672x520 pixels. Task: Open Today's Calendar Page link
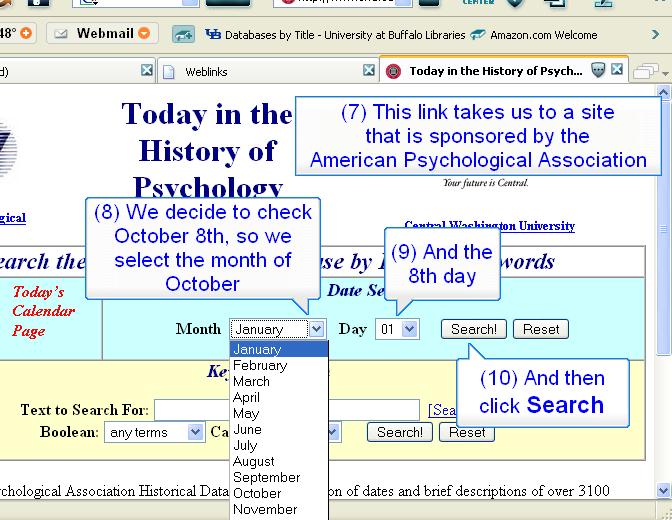pyautogui.click(x=43, y=312)
